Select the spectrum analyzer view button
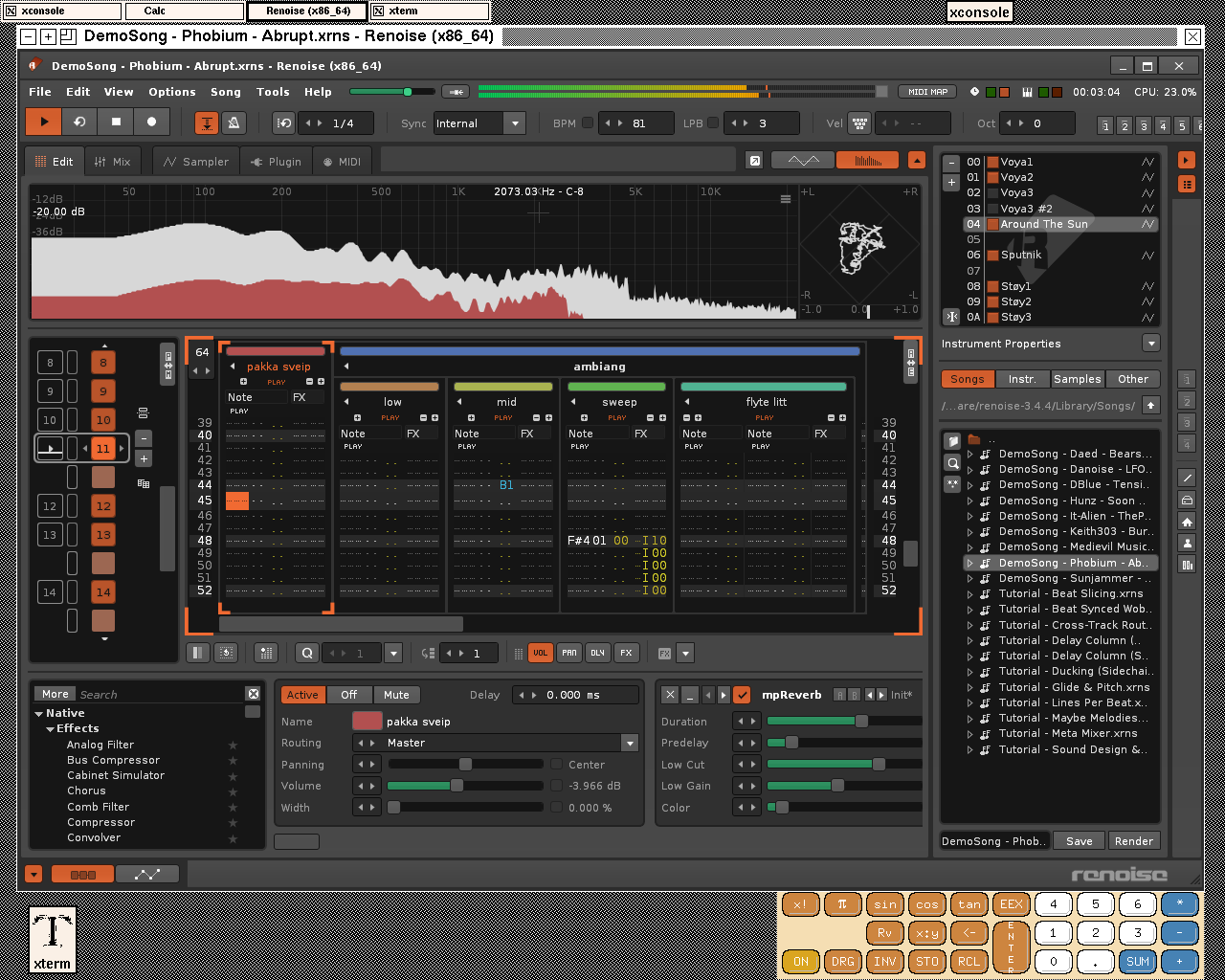 click(x=867, y=161)
